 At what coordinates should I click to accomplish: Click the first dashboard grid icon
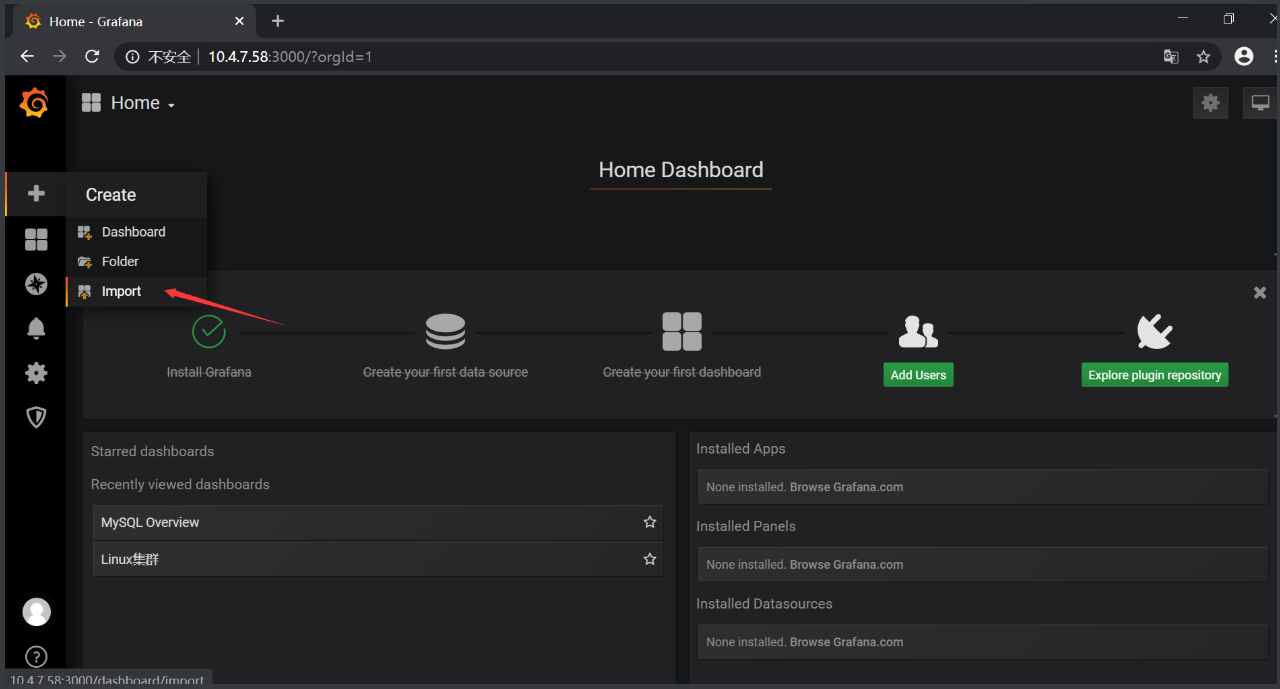coord(682,331)
